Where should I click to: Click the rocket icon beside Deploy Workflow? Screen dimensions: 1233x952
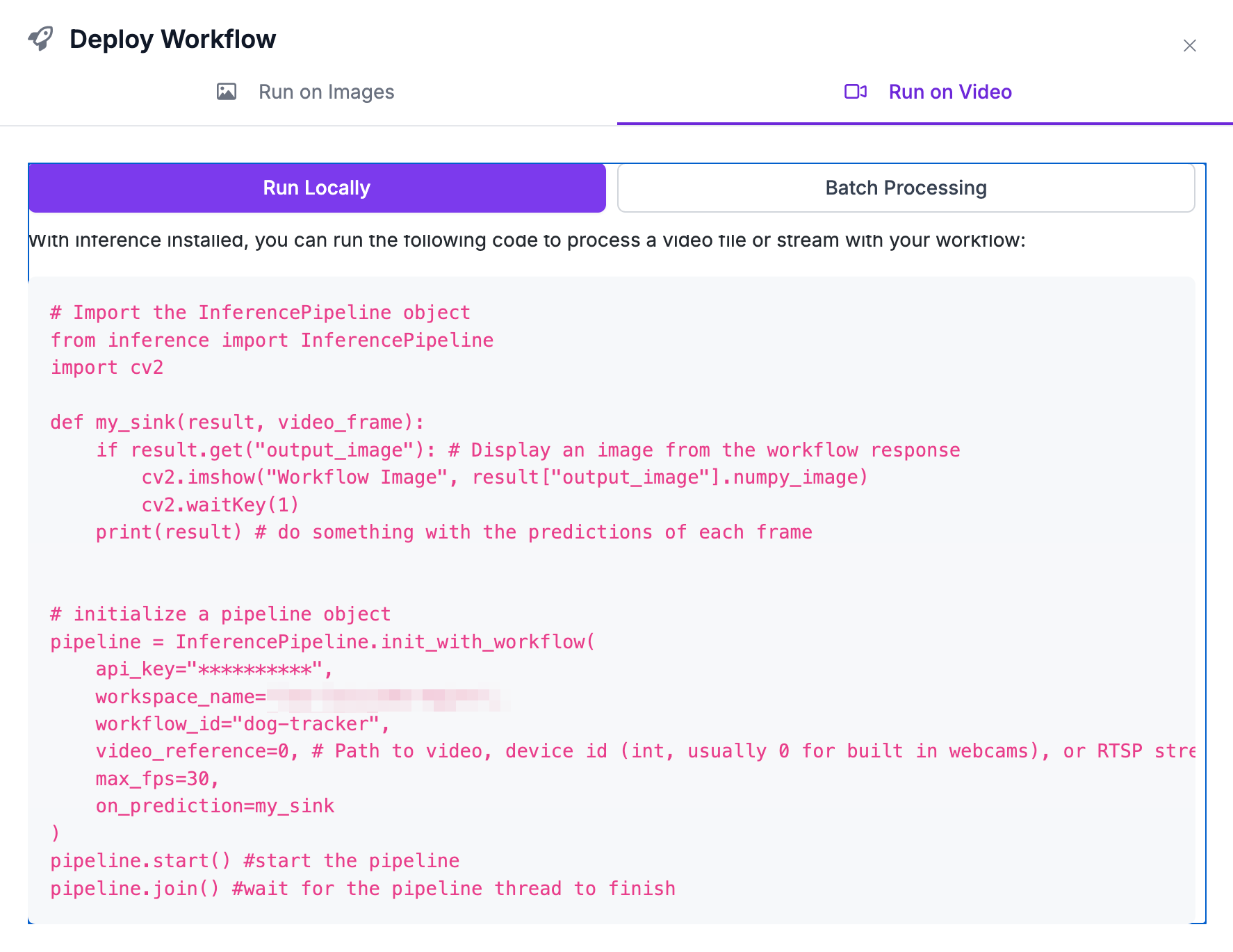coord(40,39)
